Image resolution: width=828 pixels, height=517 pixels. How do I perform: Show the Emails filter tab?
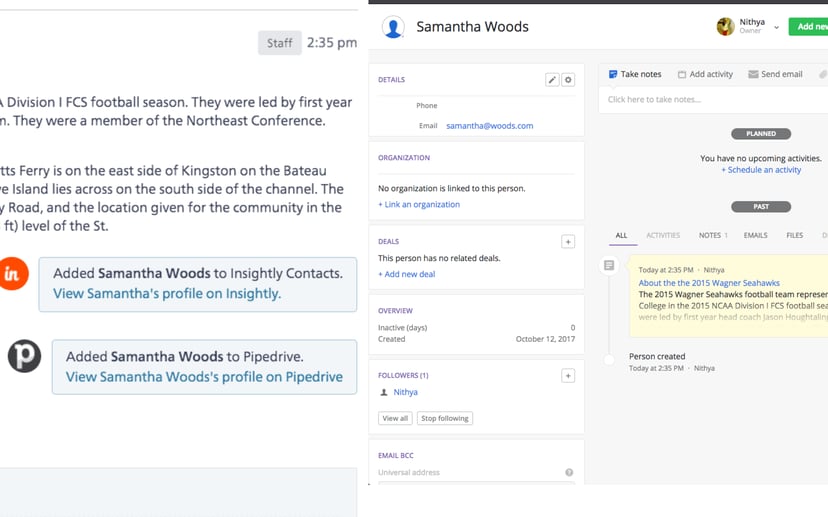point(755,235)
